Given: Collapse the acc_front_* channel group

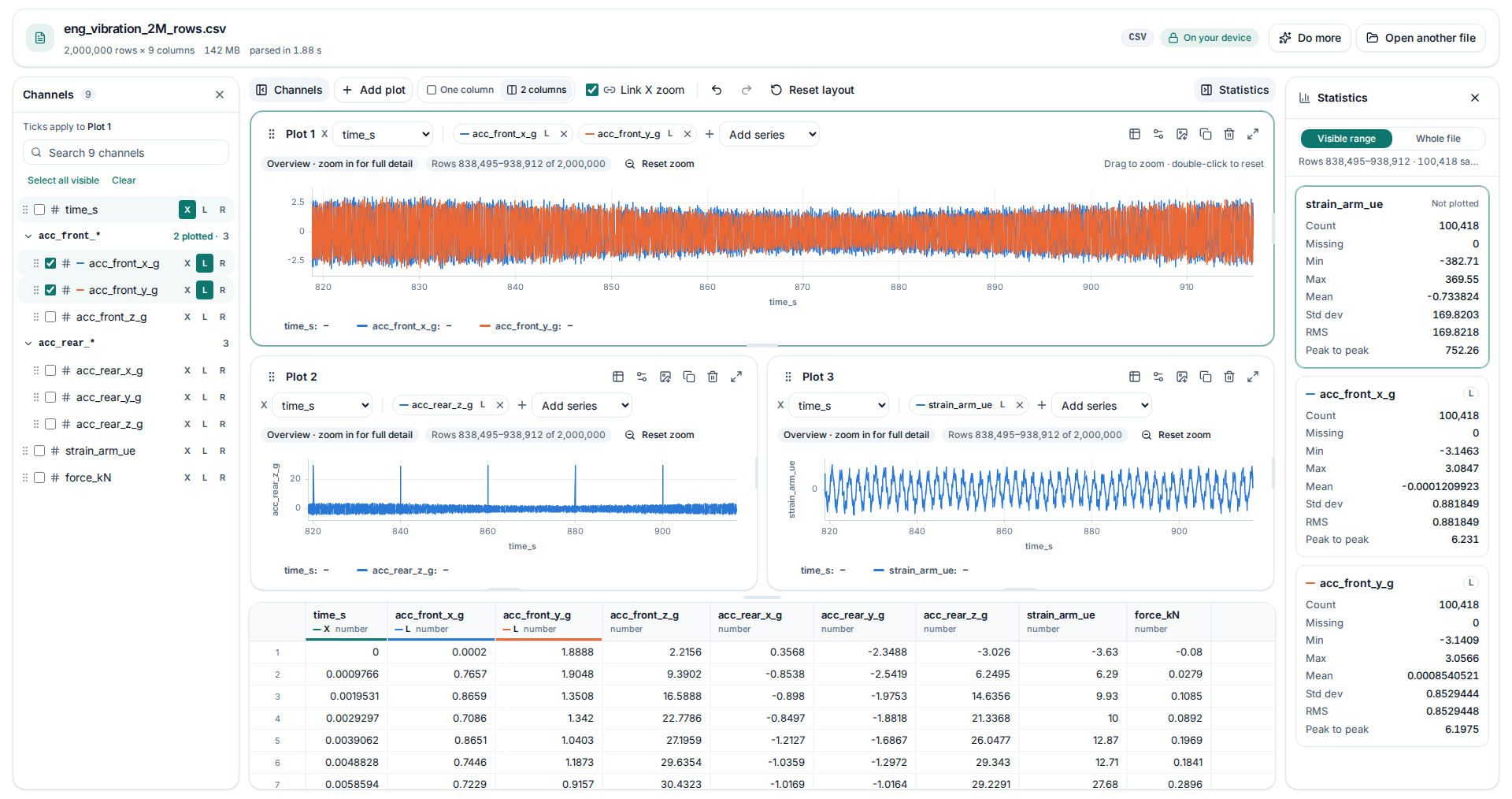Looking at the screenshot, I should 28,236.
